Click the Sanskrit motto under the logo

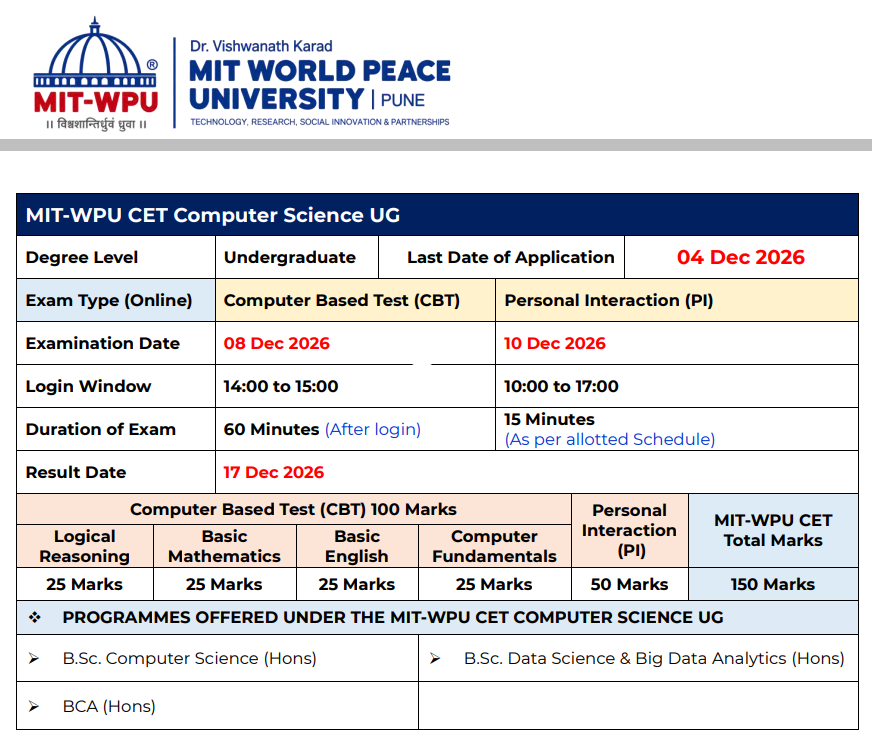[x=96, y=124]
